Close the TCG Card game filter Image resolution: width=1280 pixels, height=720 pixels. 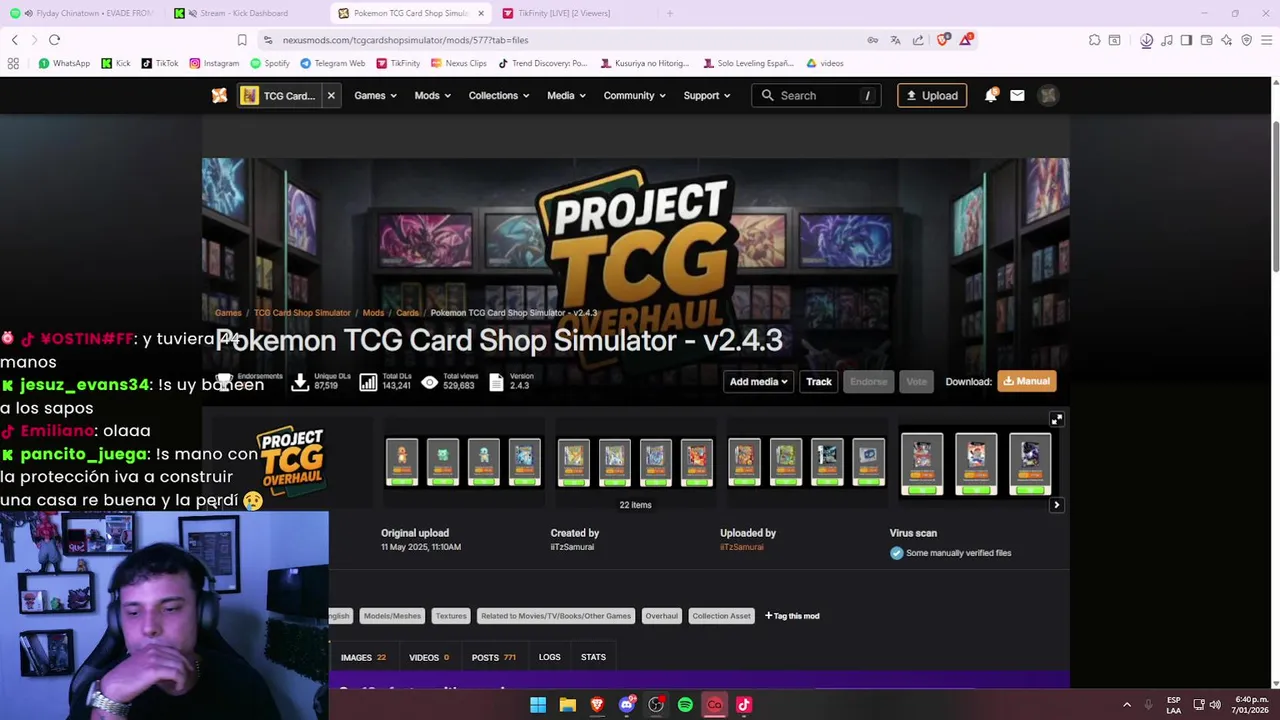[331, 95]
